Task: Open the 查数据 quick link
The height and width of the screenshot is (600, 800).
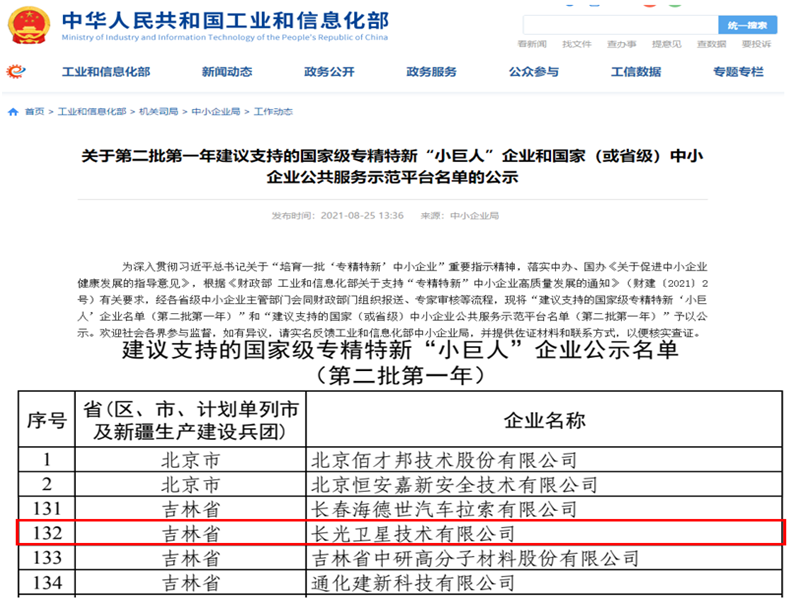Action: pos(712,45)
